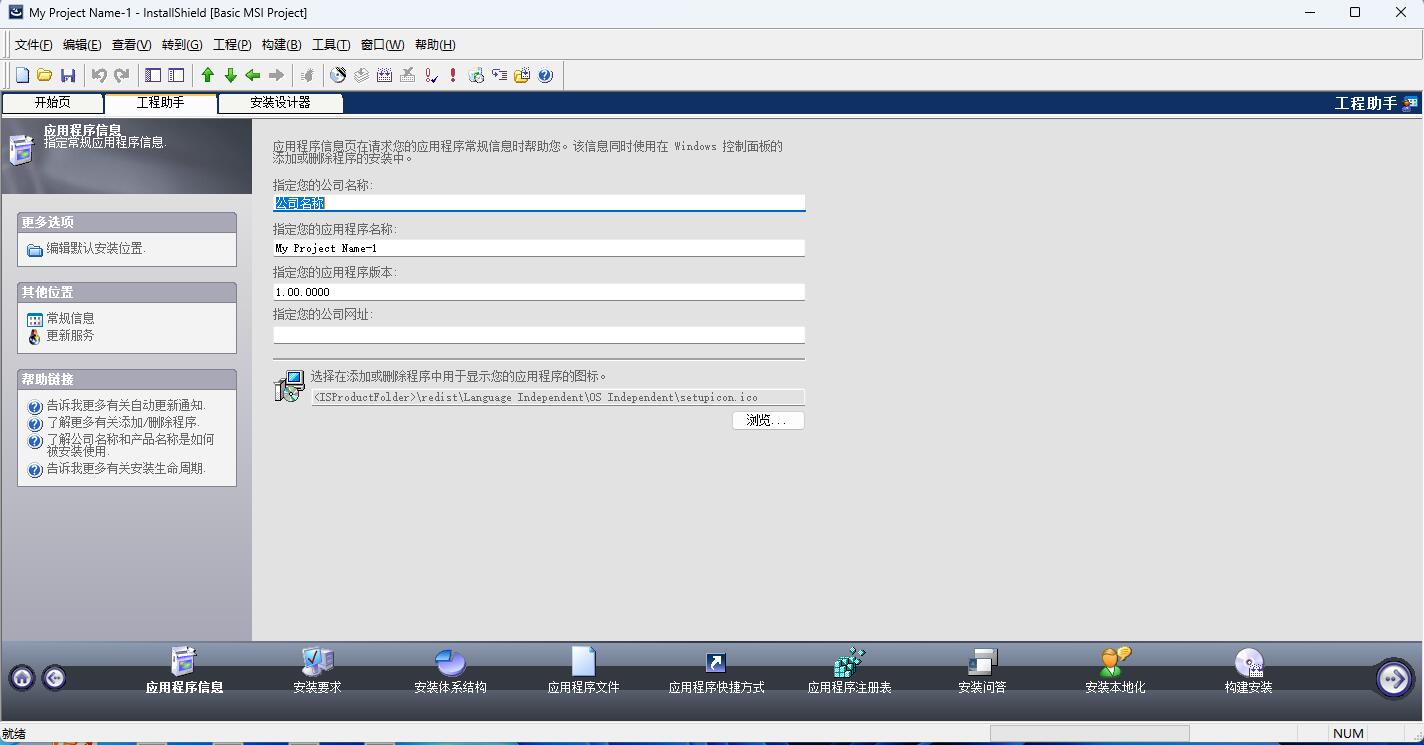
Task: Click the green down arrow toolbar icon
Action: (230, 75)
